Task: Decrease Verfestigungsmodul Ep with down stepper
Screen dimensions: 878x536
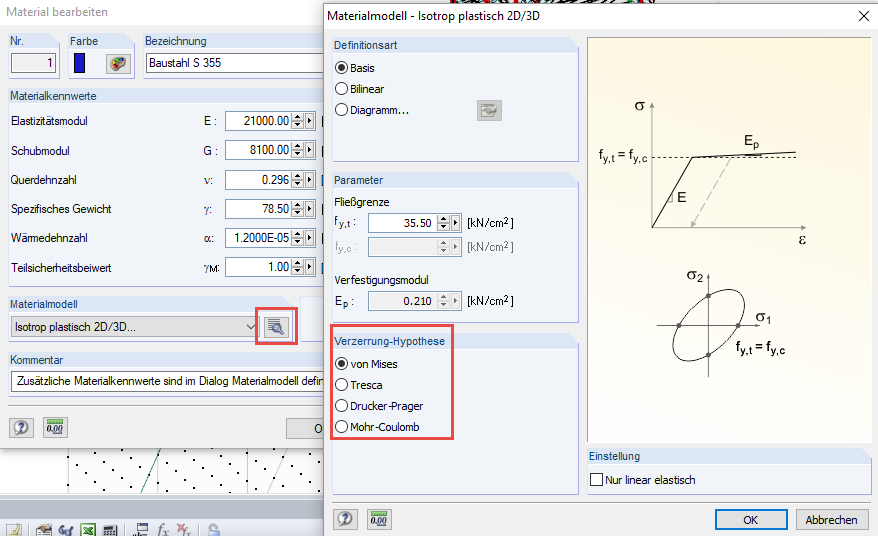Action: click(443, 305)
